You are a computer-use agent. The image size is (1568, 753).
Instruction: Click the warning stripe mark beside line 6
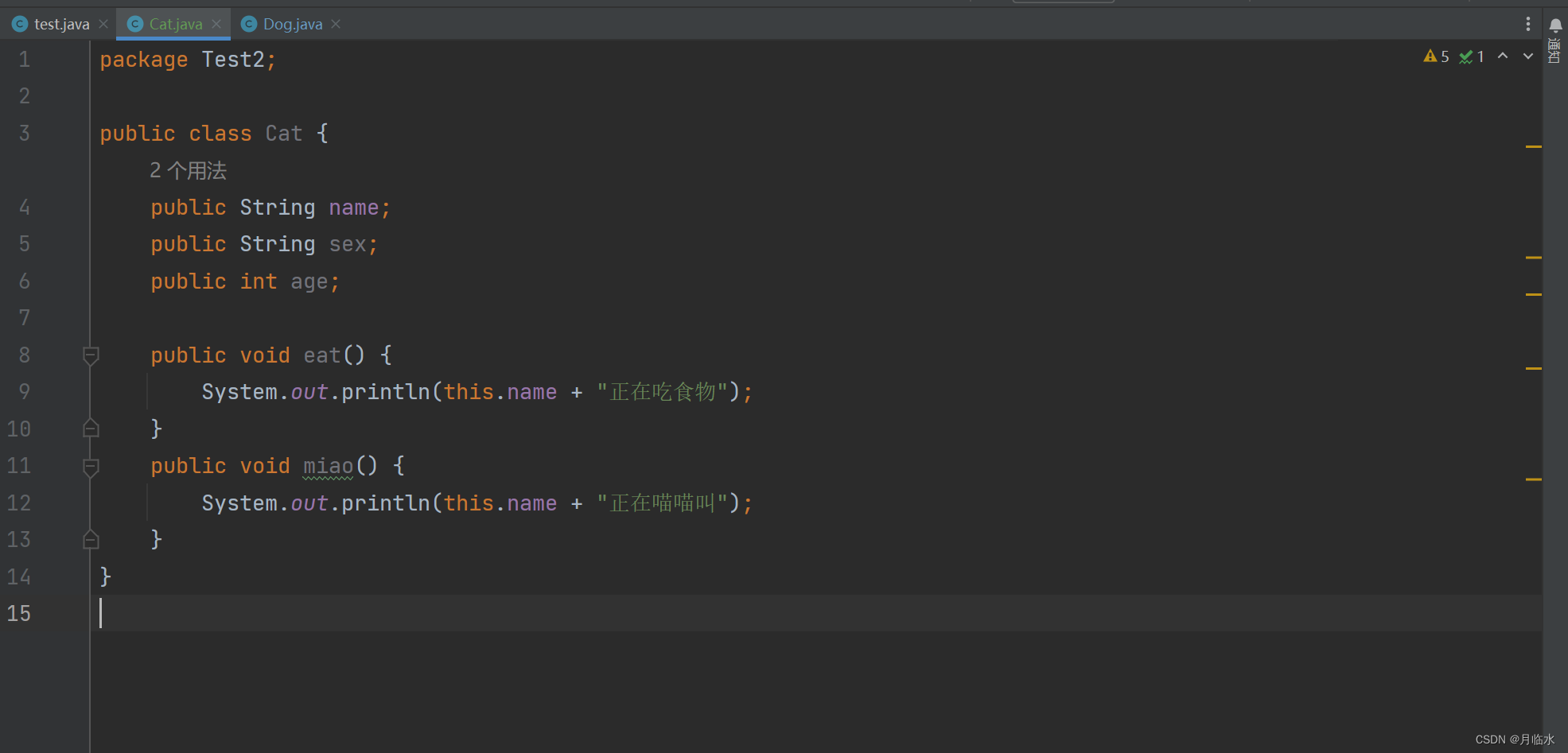click(x=1534, y=294)
